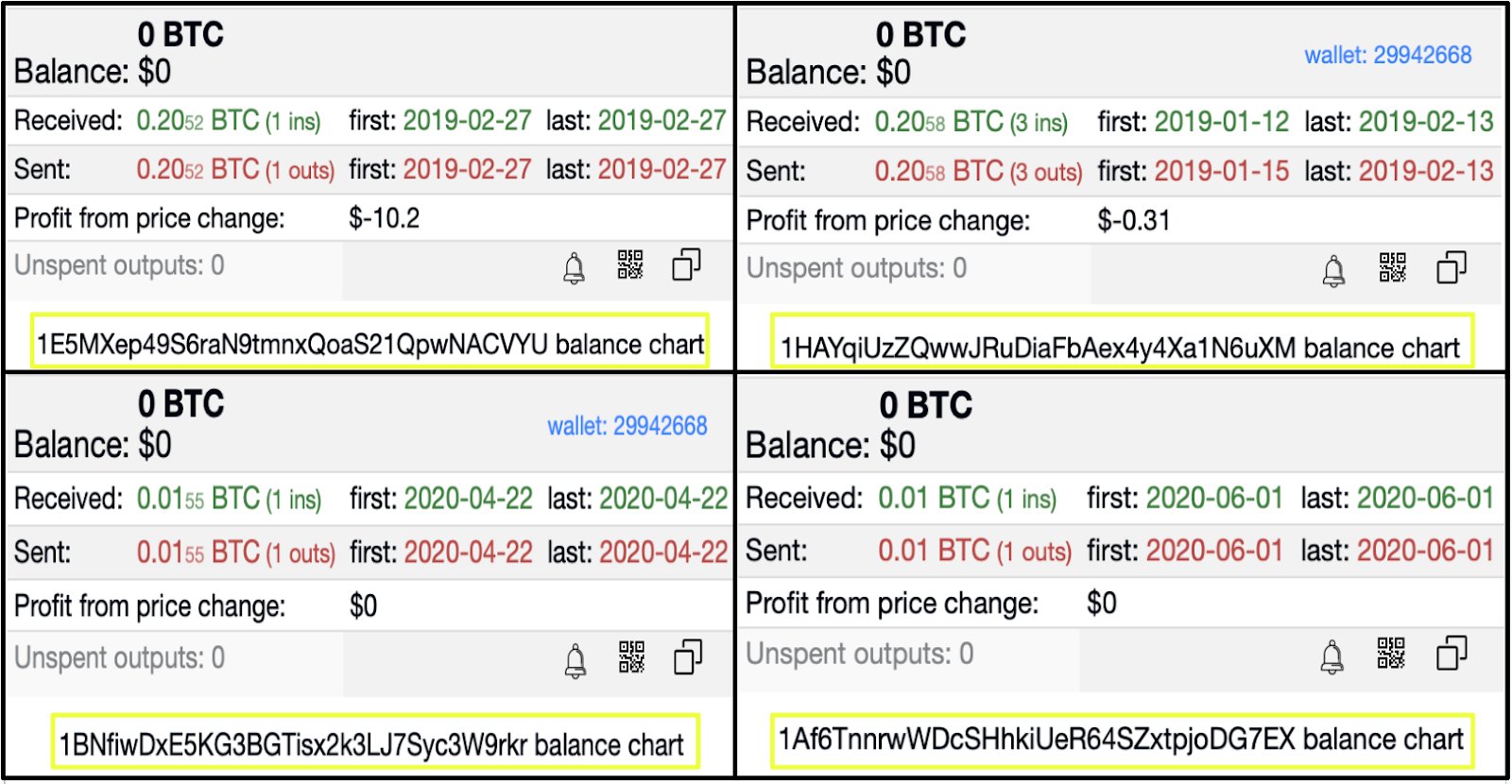Copy address 1E5MXep49S6 using the copy icon

[x=686, y=265]
